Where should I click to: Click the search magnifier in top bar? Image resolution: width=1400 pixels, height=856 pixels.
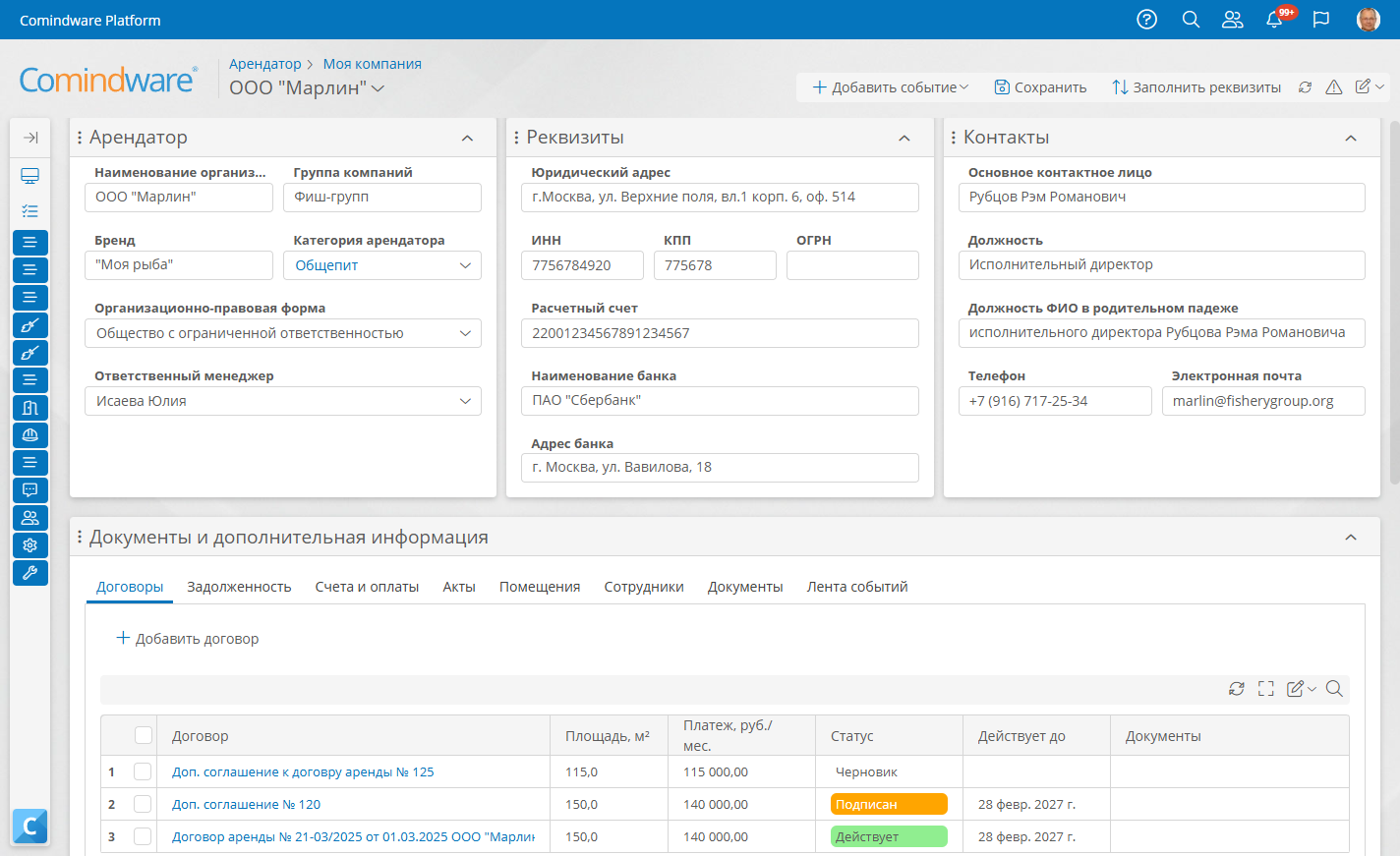[x=1191, y=20]
